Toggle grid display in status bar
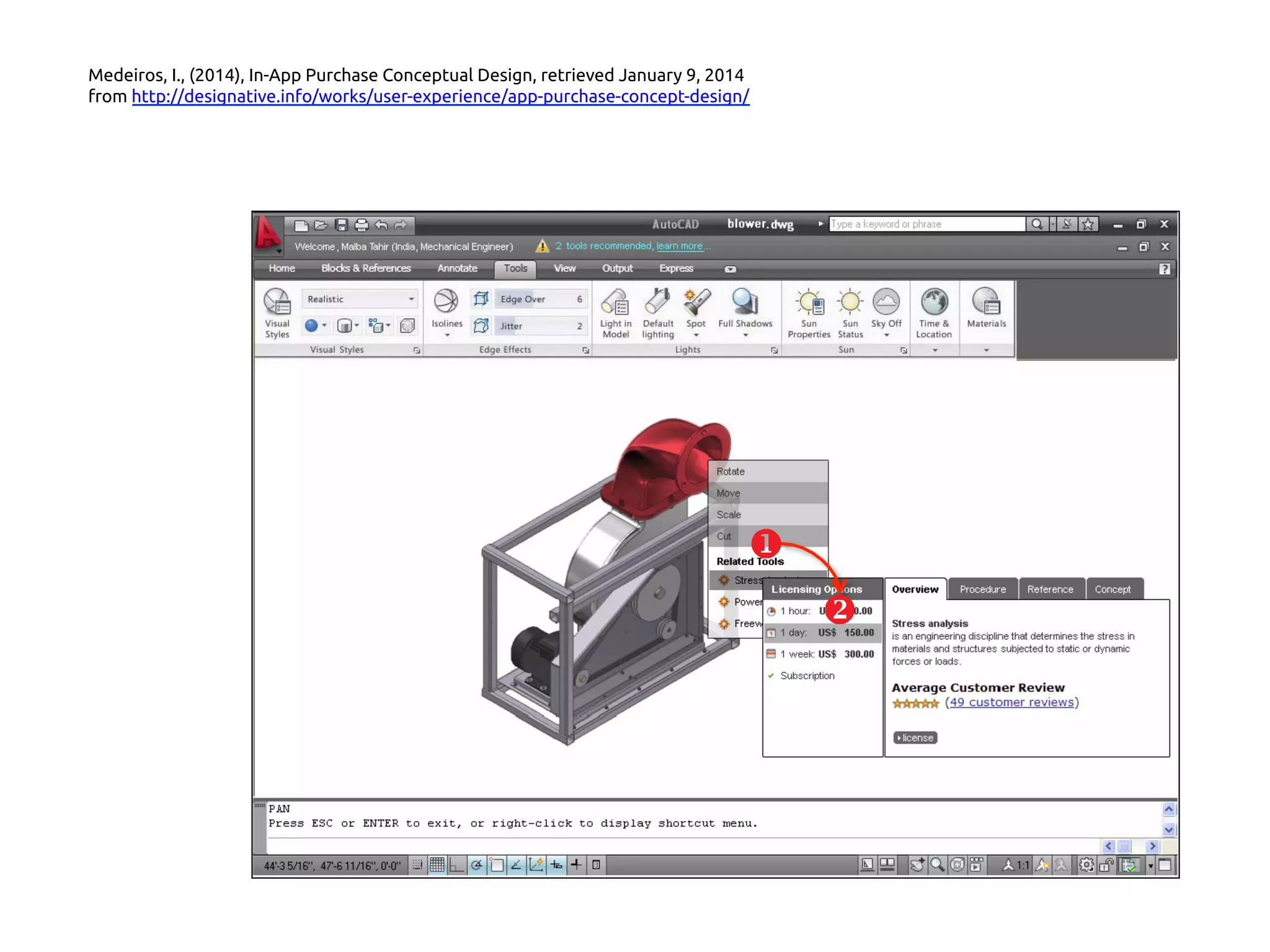The width and height of the screenshot is (1270, 952). (x=437, y=865)
